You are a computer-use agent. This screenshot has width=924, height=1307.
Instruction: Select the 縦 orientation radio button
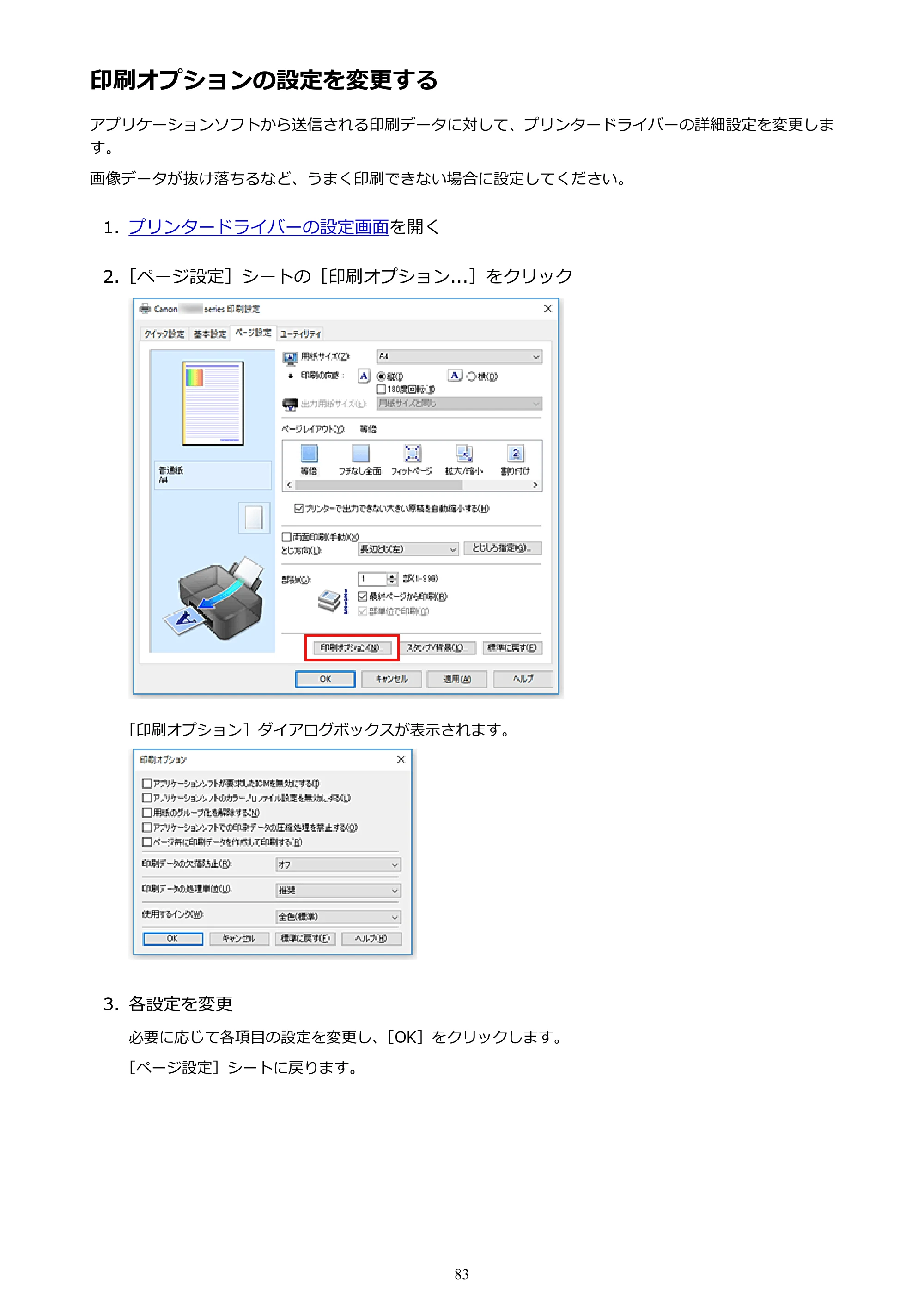(x=381, y=377)
